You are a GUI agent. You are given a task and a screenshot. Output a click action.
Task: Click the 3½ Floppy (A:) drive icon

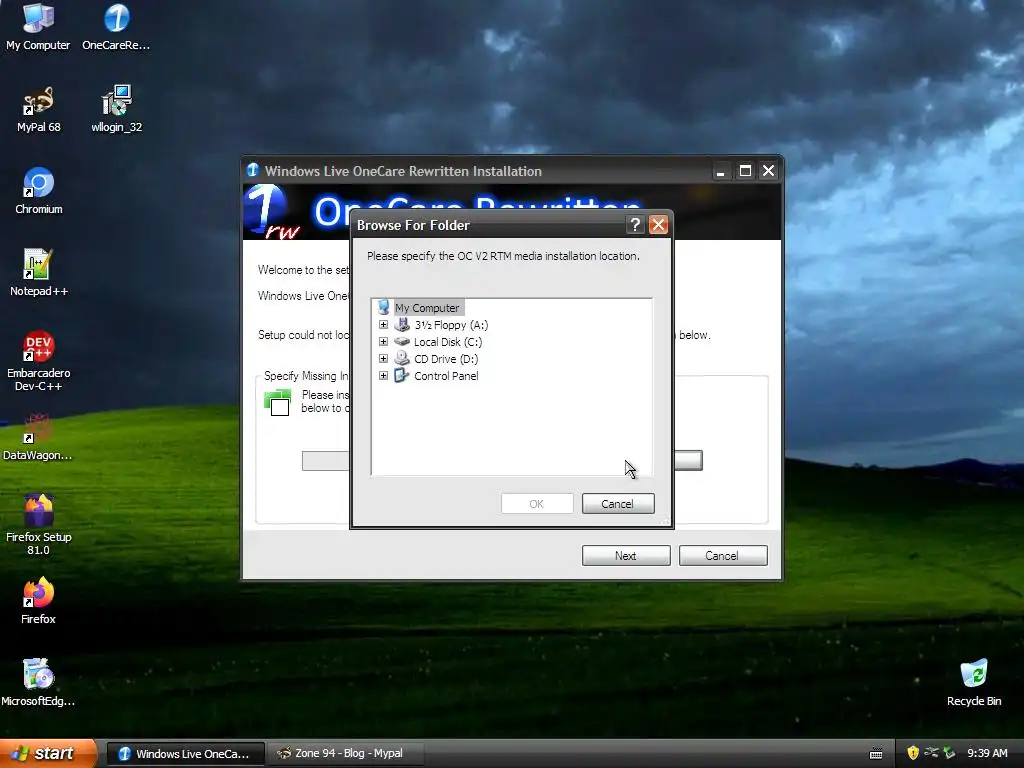[402, 325]
